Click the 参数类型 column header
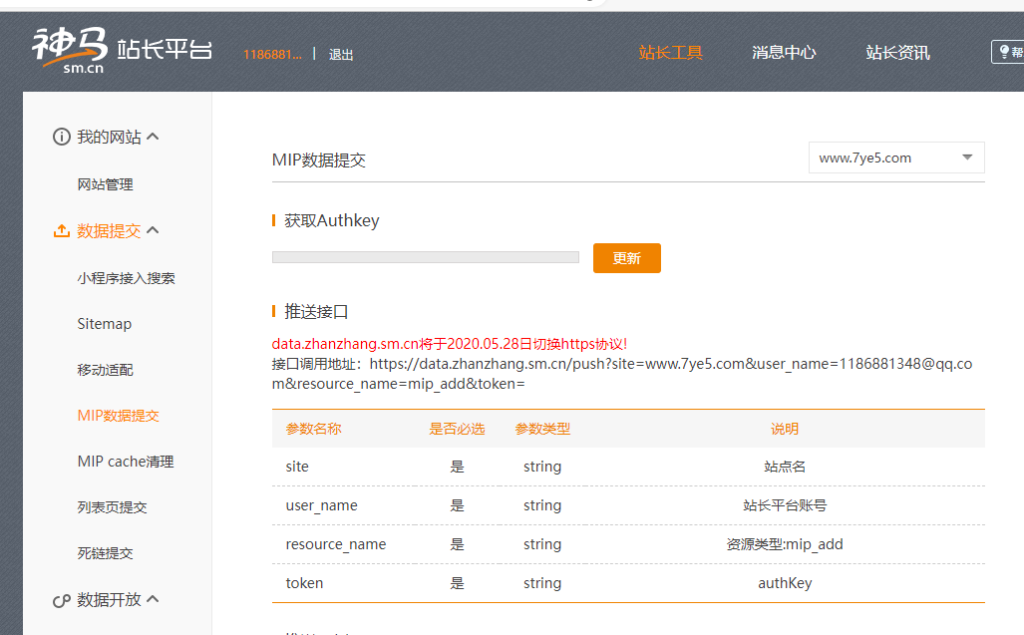Screen dimensions: 1024x635 (543, 429)
